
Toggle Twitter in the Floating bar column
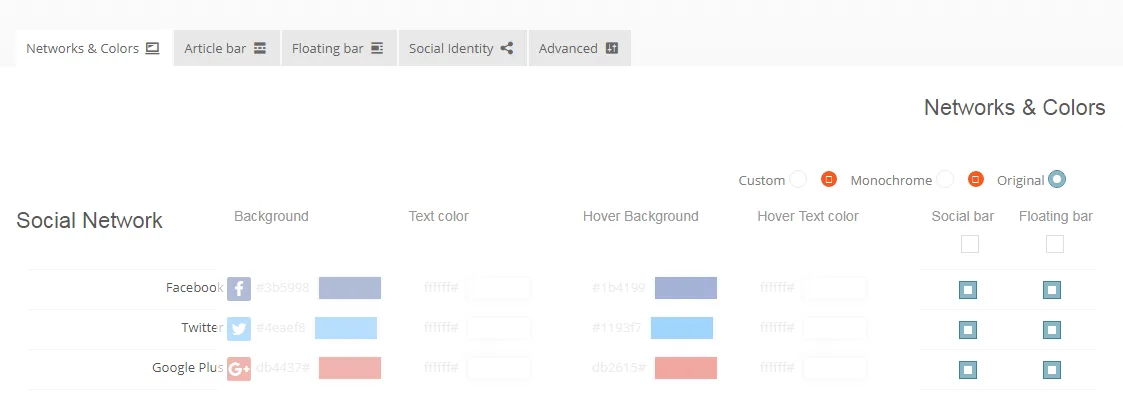point(1051,330)
